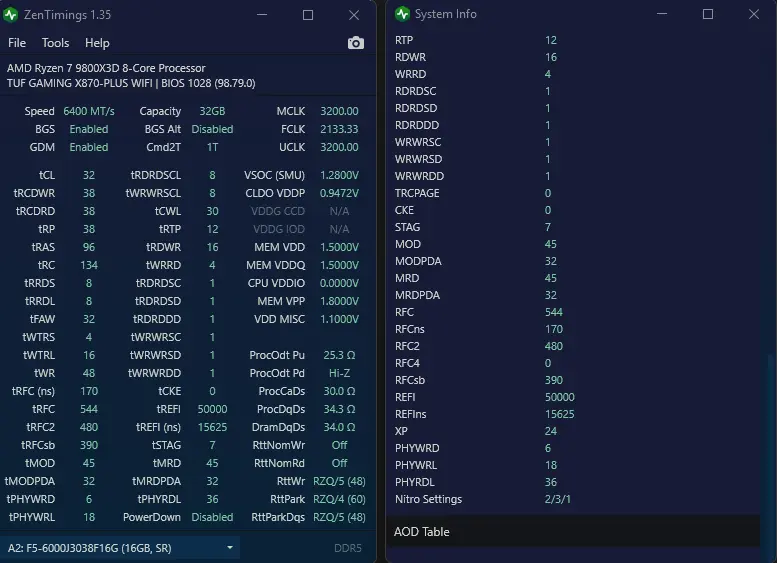Select the 6400 MT/s speed value
The image size is (777, 563).
(89, 111)
